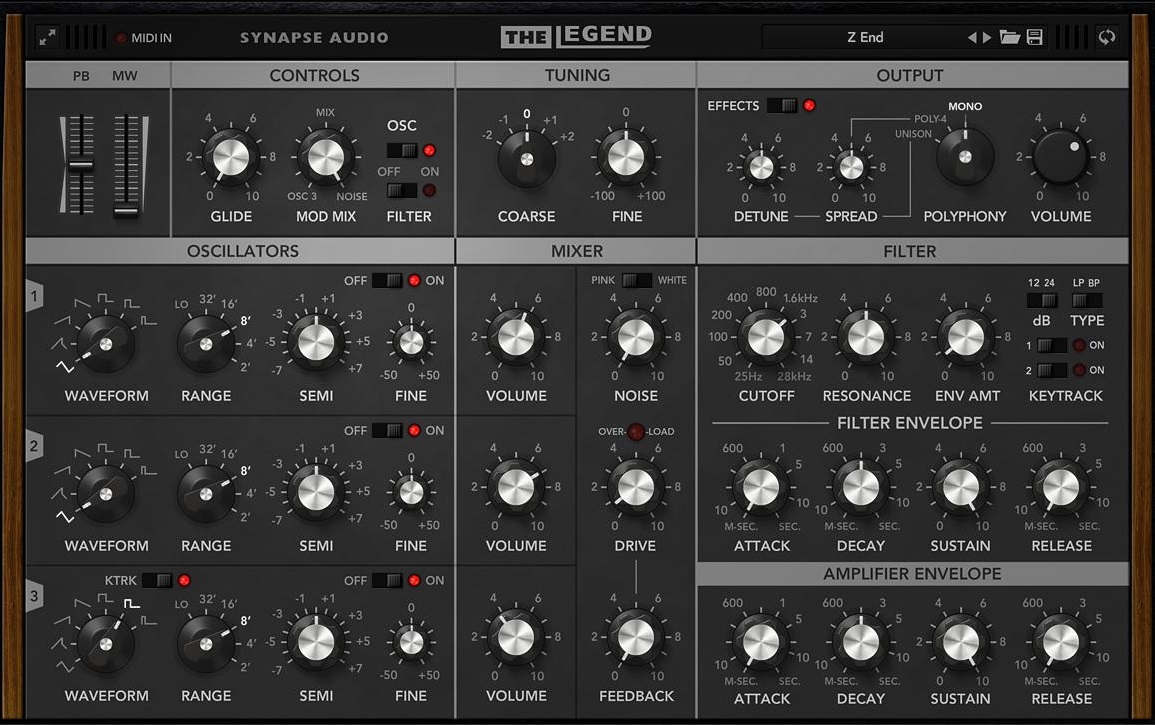
Task: Click the RESONANCE knob
Action: [x=866, y=337]
